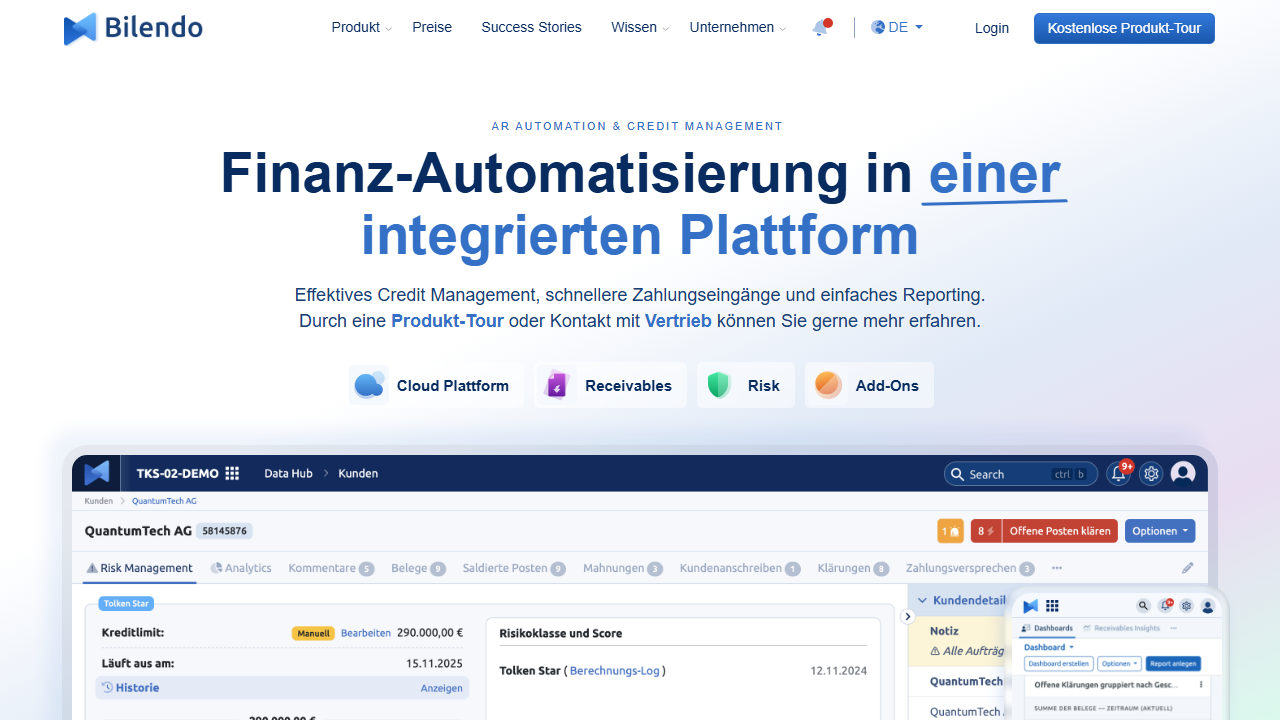Click the Bearbeiten link beside Kreditlimit
The height and width of the screenshot is (720, 1280).
click(366, 633)
